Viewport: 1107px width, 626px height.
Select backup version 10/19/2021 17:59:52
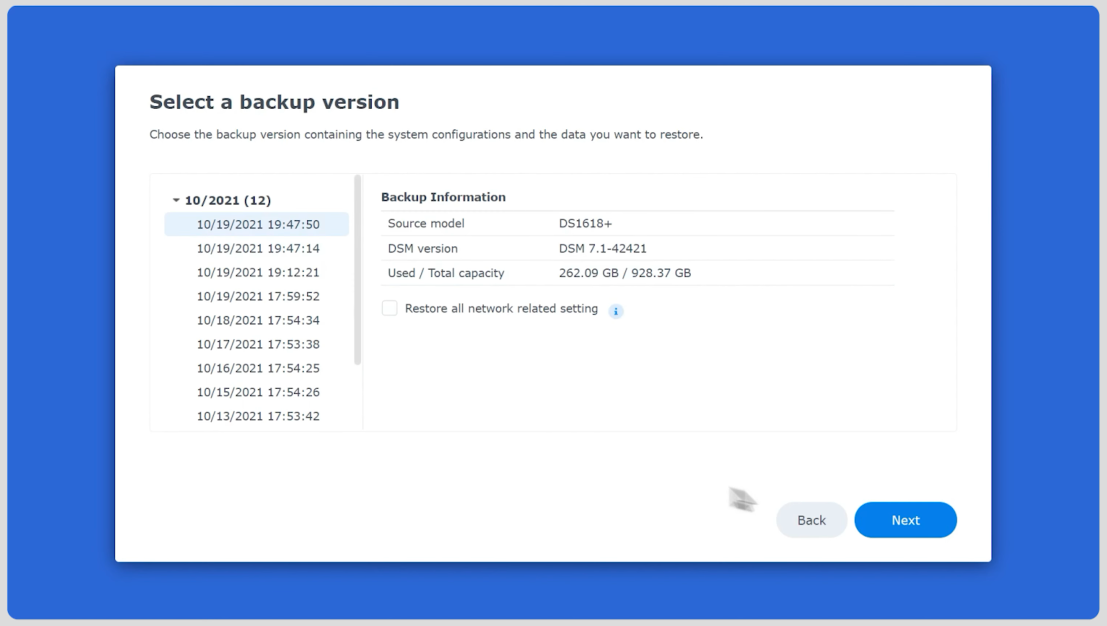[x=257, y=296]
